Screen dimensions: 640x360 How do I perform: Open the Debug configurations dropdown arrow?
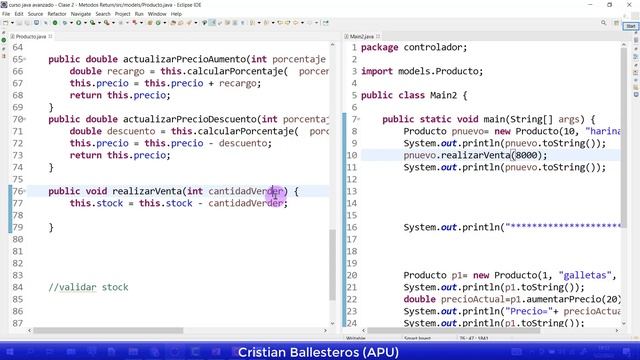[71, 23]
